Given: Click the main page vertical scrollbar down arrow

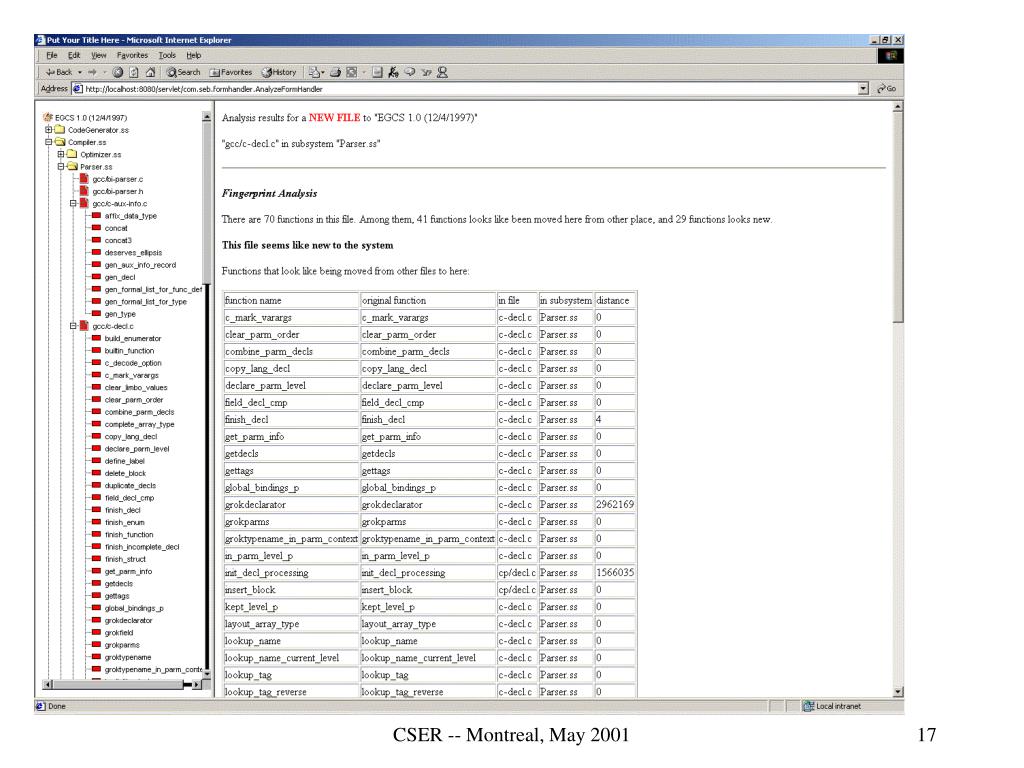Looking at the screenshot, I should [x=898, y=692].
